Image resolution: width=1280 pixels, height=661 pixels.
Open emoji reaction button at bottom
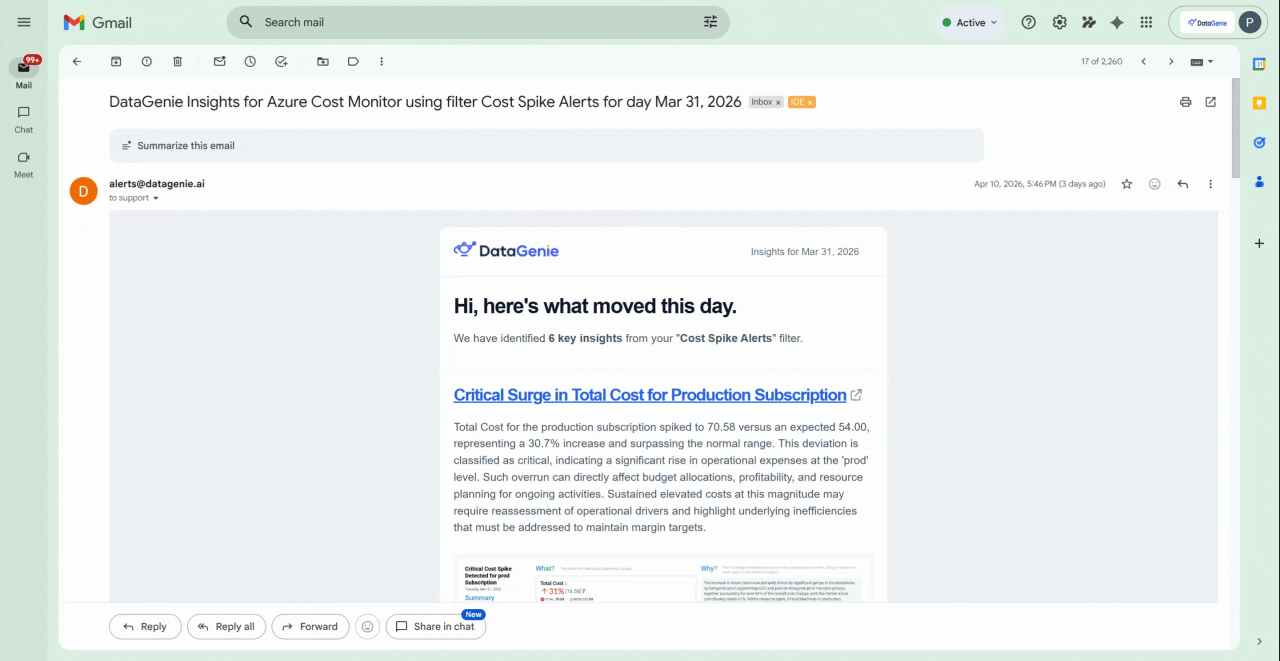pyautogui.click(x=367, y=627)
